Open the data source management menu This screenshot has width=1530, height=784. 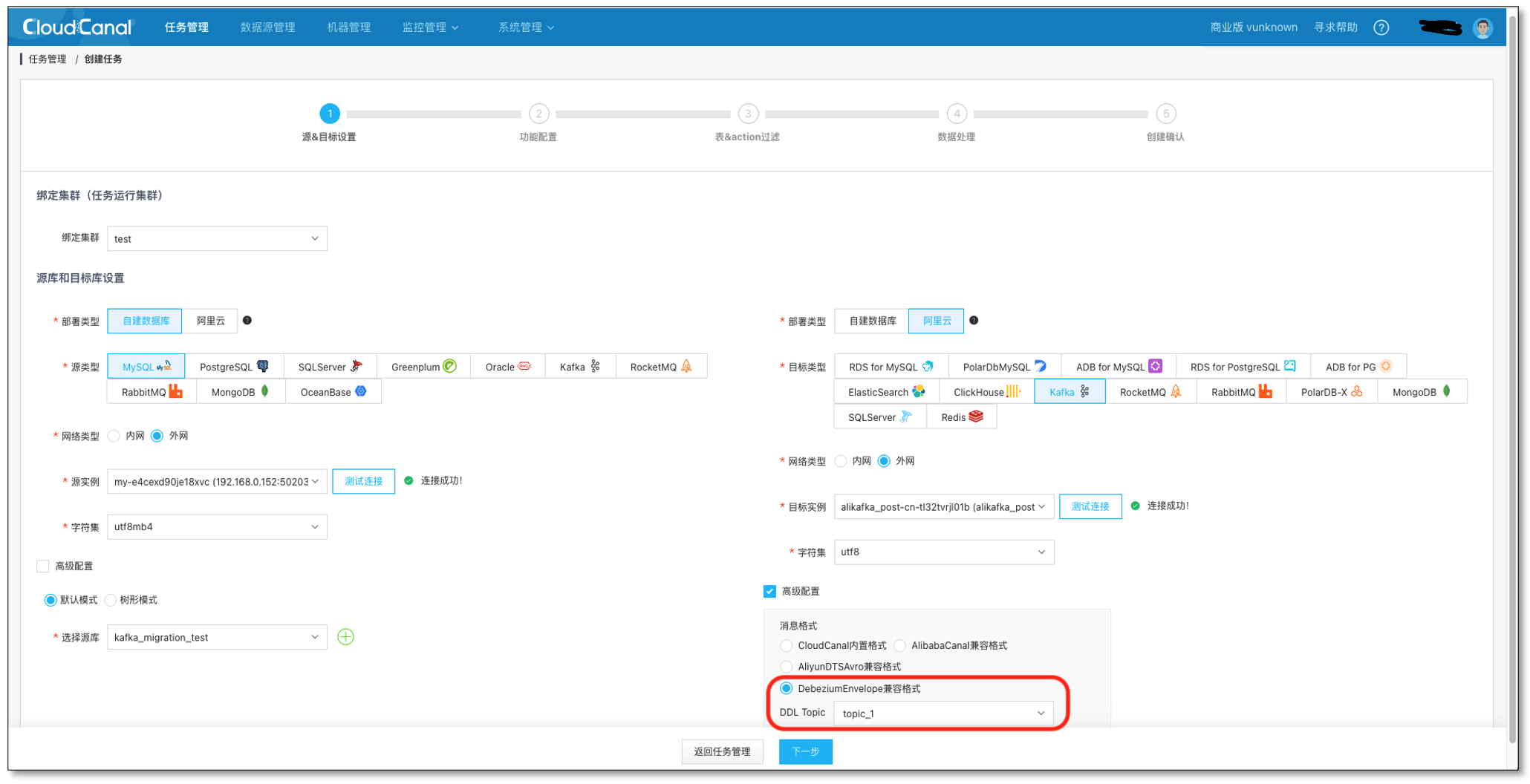tap(267, 27)
